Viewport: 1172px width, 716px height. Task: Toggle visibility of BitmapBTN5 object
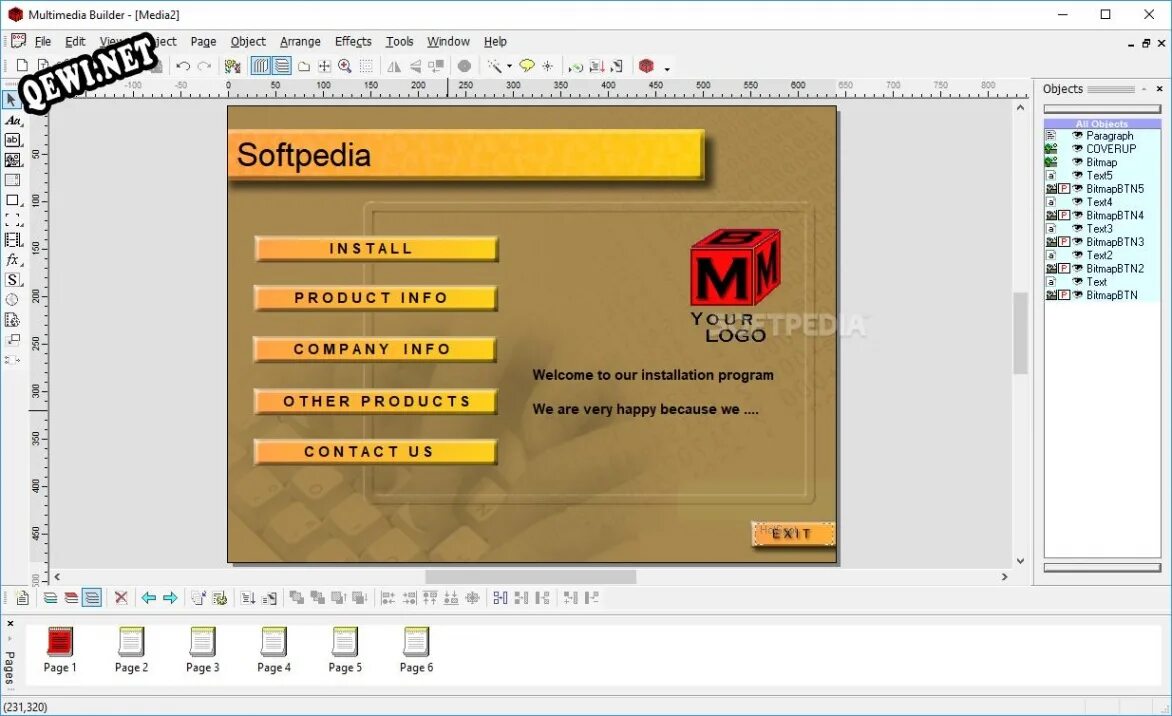pyautogui.click(x=1077, y=188)
